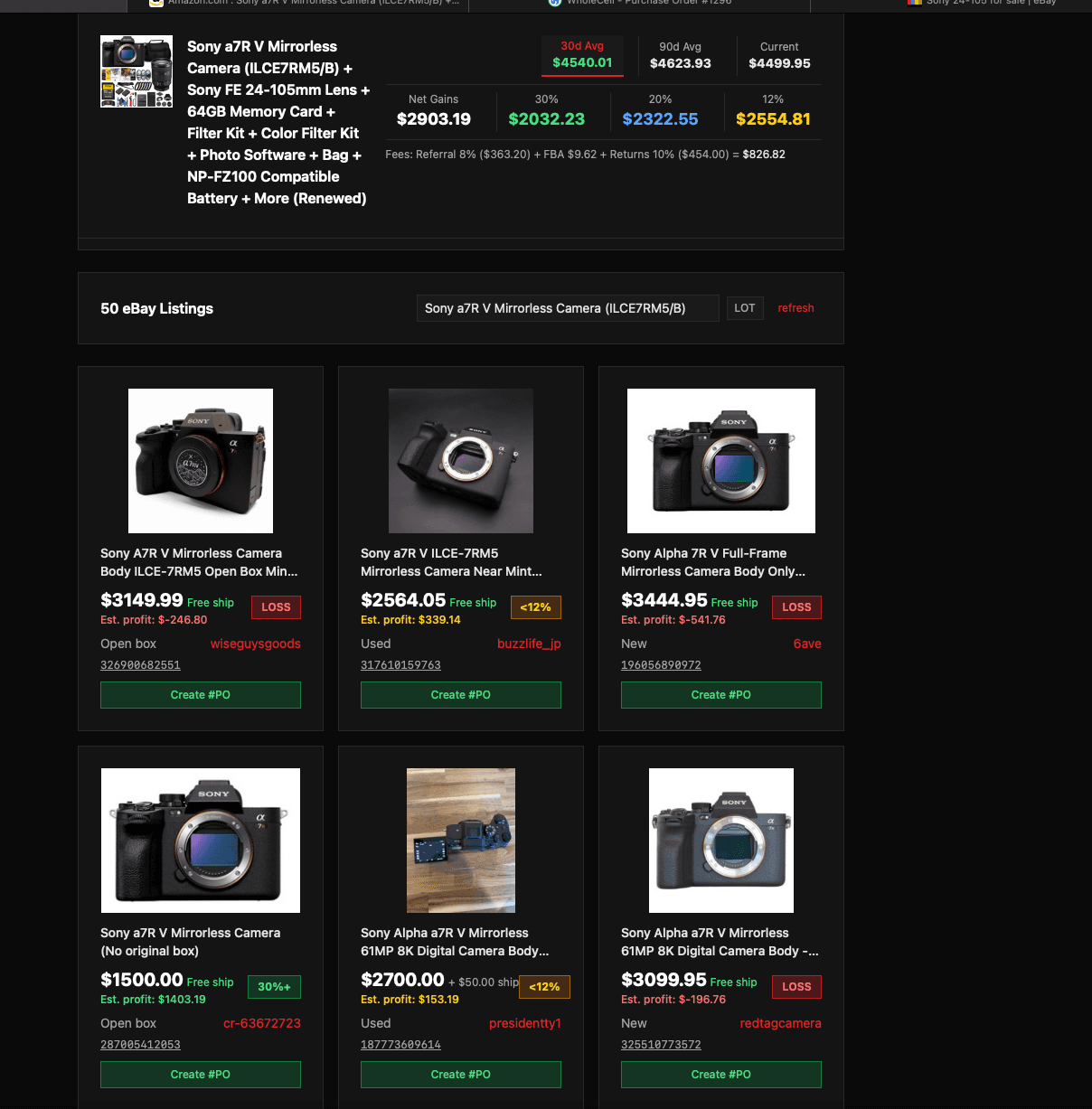This screenshot has height=1109, width=1092.
Task: Open the $3149.99 Open Box listing photo
Action: (x=201, y=461)
